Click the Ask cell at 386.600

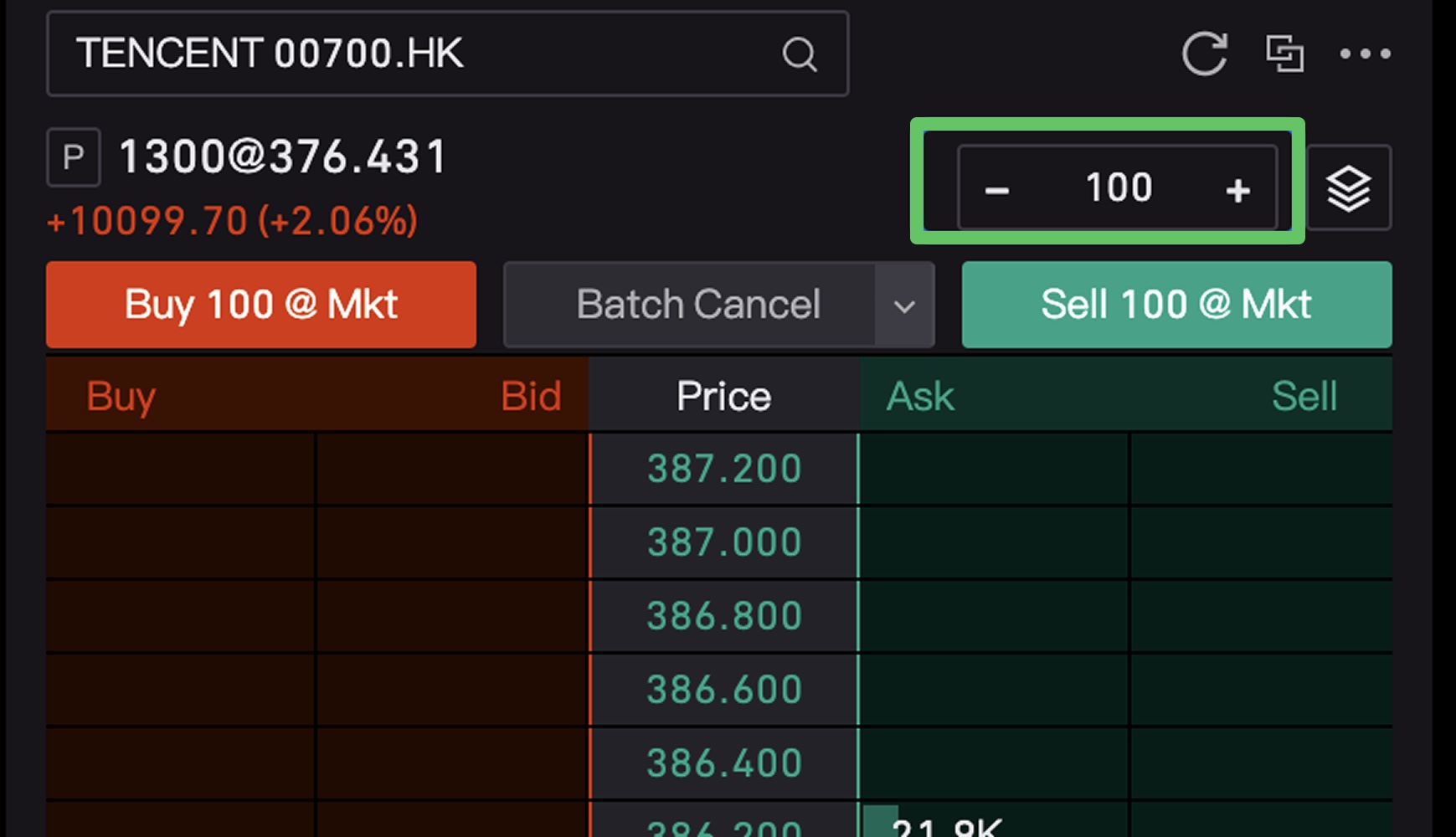994,690
